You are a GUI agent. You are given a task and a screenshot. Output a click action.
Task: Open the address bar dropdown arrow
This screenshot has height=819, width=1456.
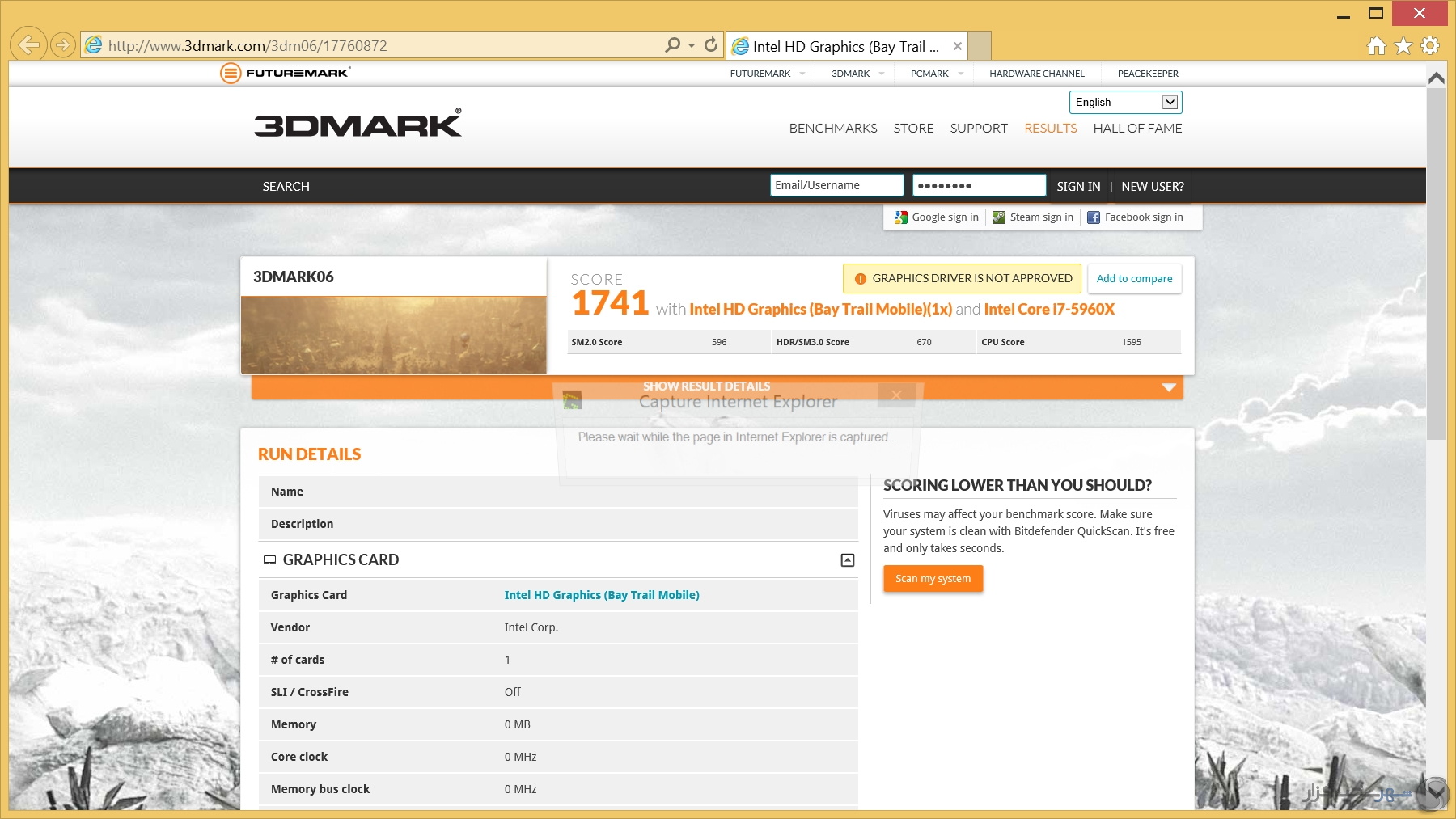pyautogui.click(x=692, y=45)
